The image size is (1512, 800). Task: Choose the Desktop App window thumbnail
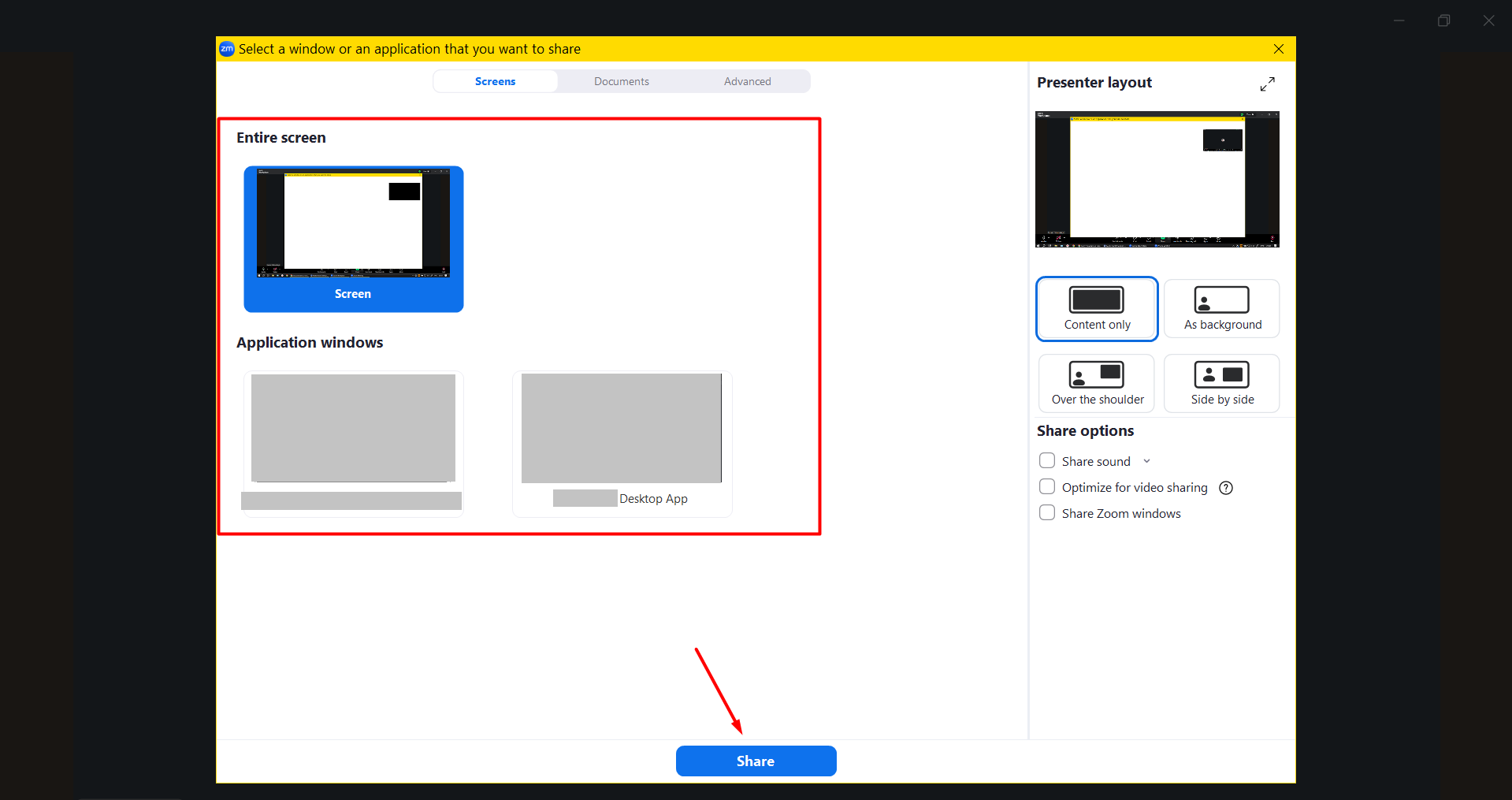[x=622, y=441]
